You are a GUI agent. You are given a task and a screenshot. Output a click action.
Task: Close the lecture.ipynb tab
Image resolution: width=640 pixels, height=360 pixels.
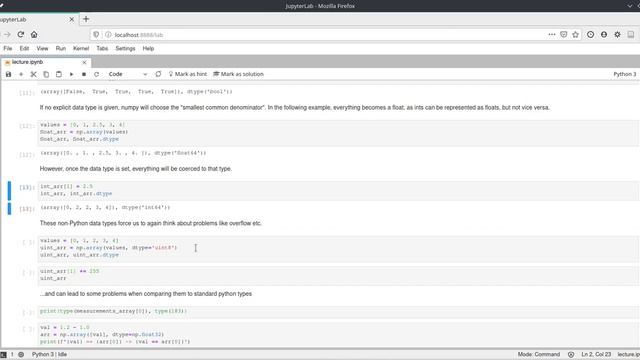tap(84, 62)
